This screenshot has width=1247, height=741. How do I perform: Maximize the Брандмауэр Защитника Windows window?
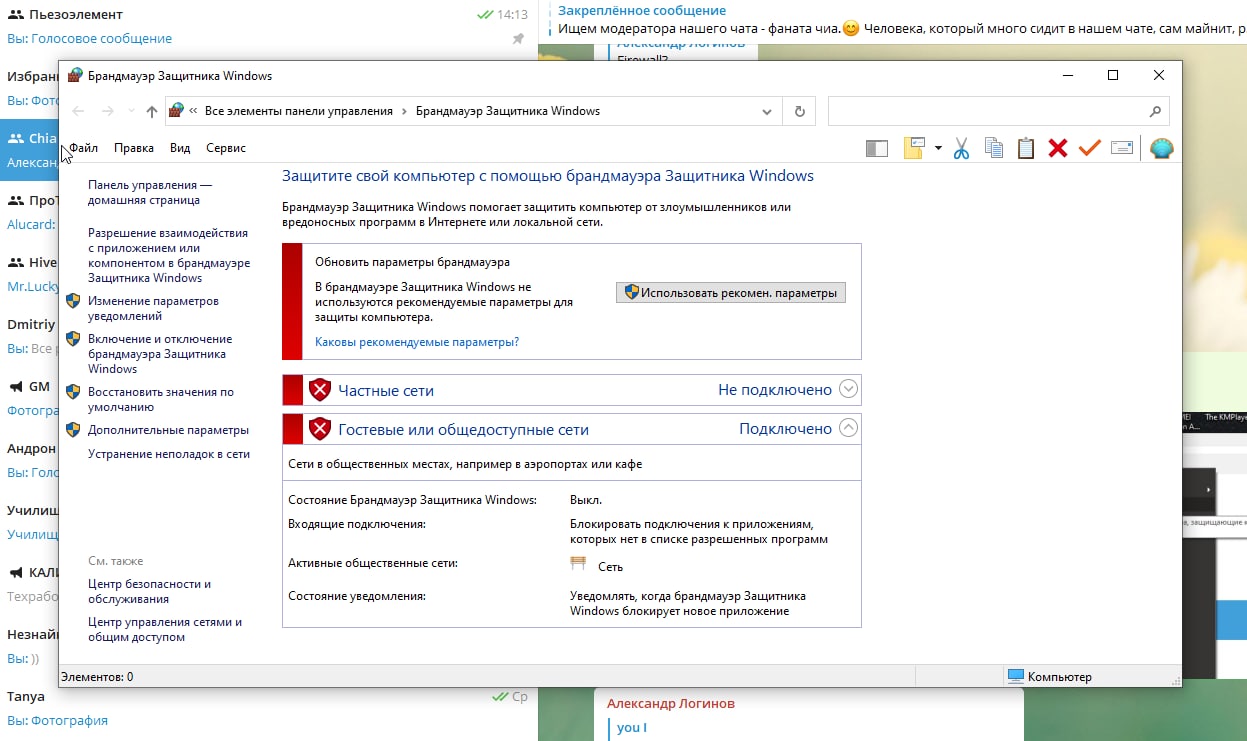point(1113,76)
